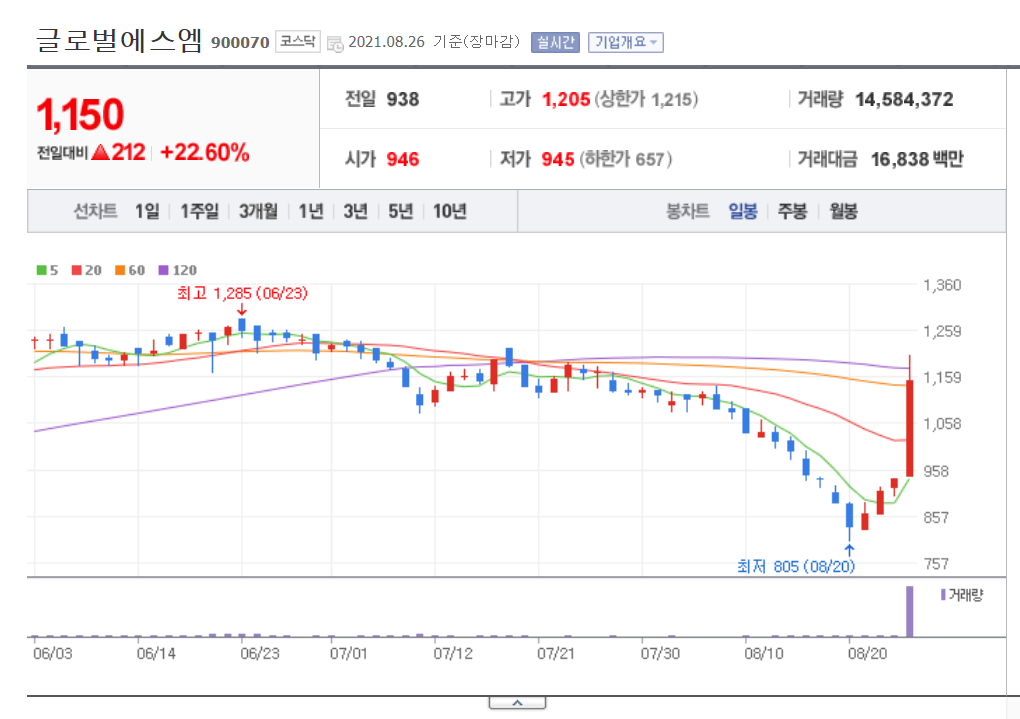Select the 1년 line chart period
The image size is (1020, 719).
point(311,211)
